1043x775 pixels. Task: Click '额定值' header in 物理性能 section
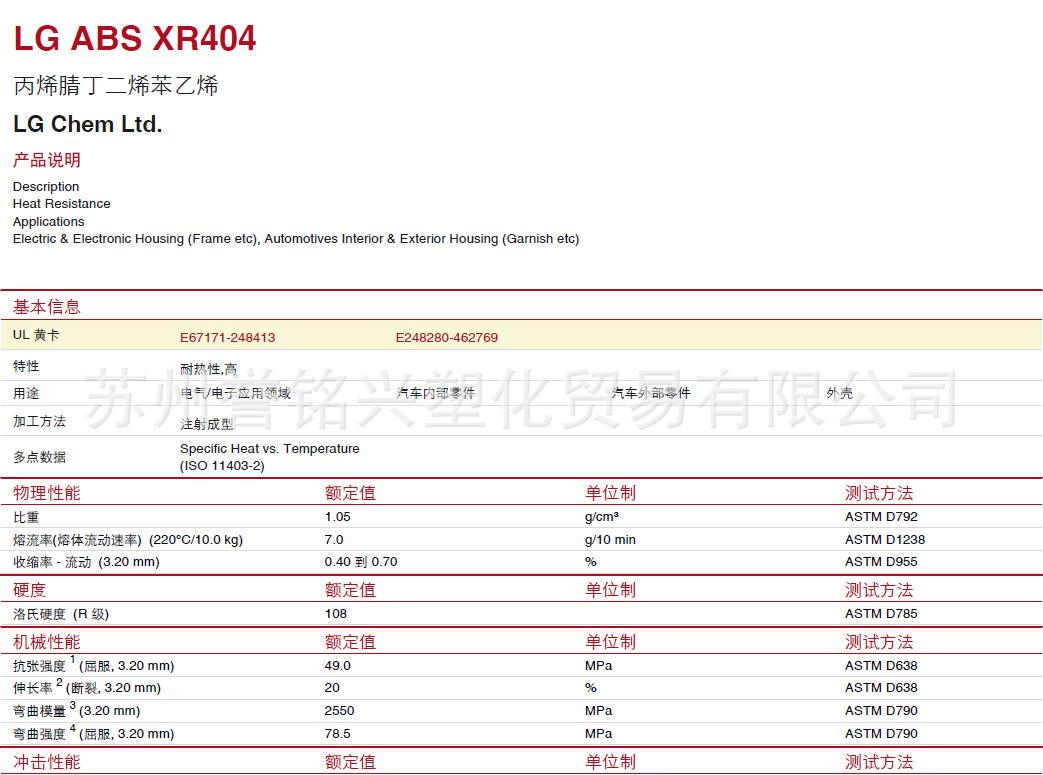coord(351,493)
